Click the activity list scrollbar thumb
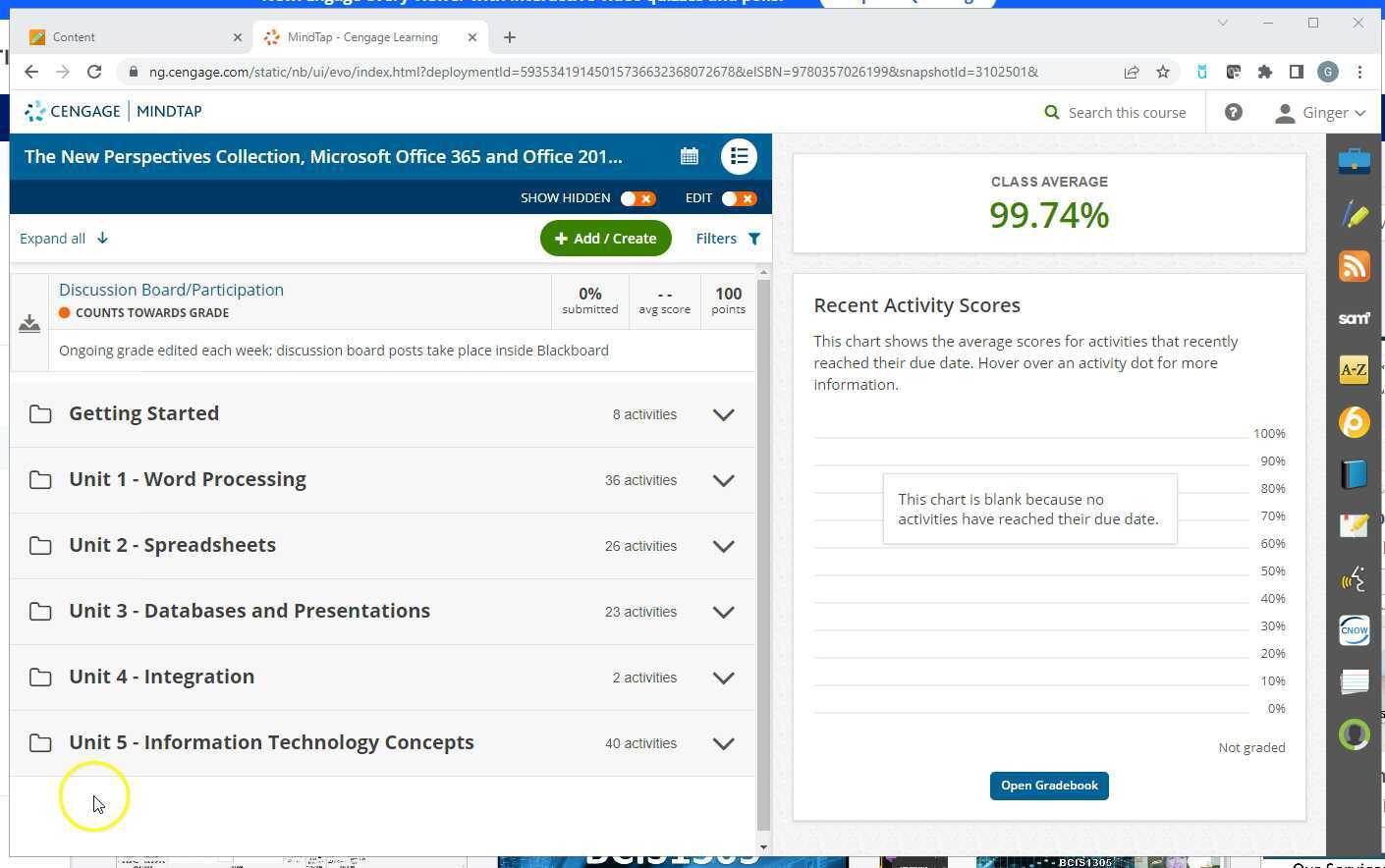 pos(763,555)
